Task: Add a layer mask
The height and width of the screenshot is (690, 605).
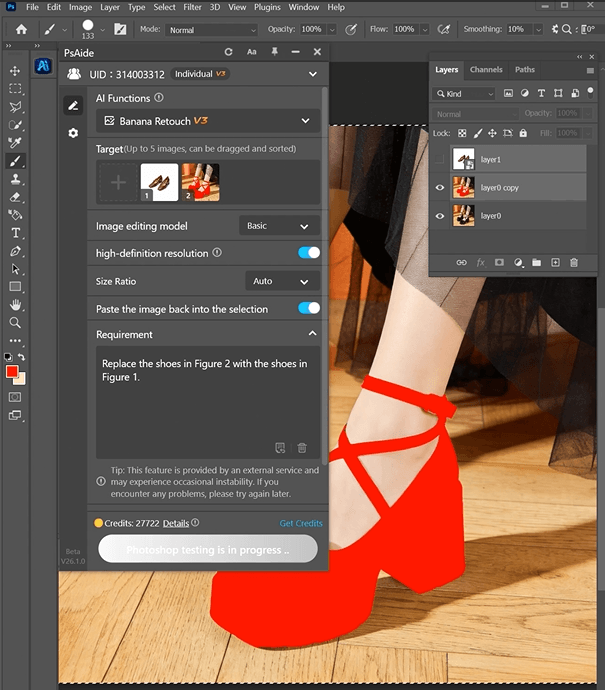Action: 499,263
